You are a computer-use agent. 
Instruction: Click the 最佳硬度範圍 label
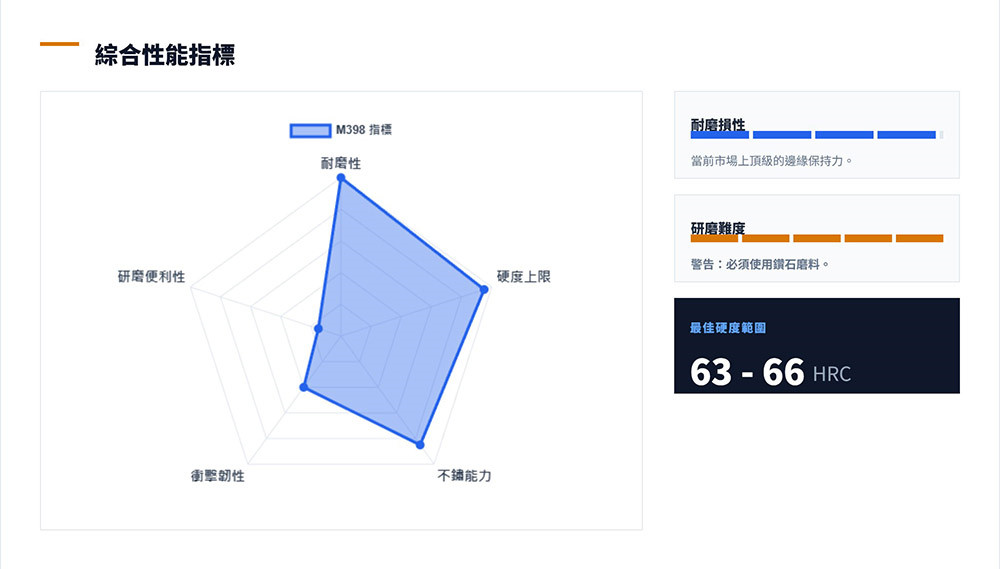[728, 328]
